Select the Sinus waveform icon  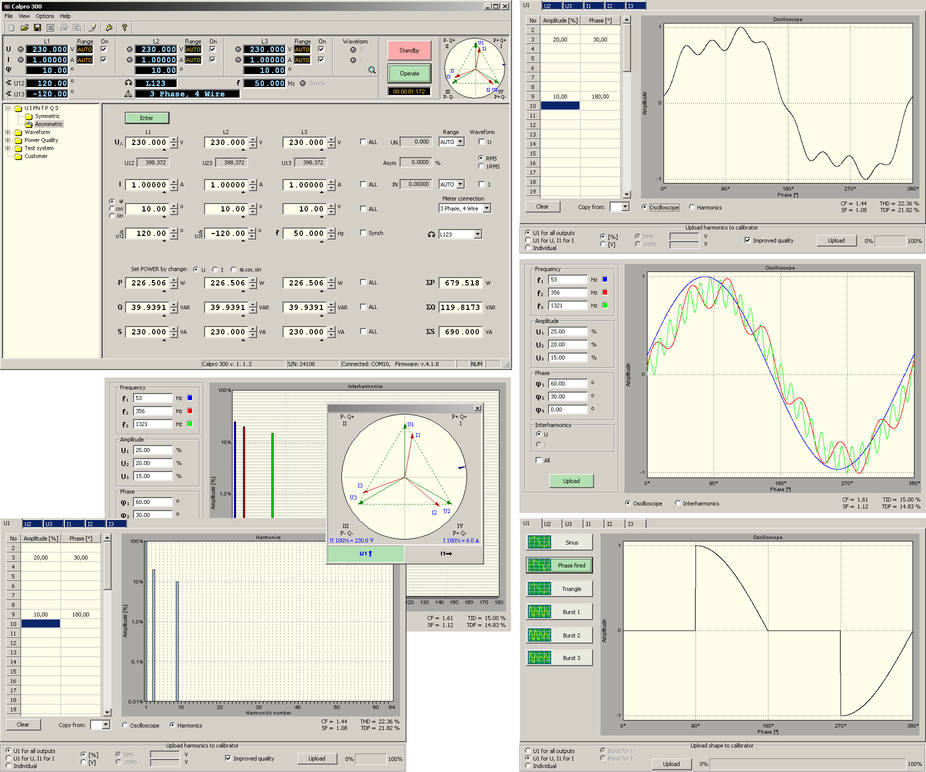pyautogui.click(x=539, y=542)
